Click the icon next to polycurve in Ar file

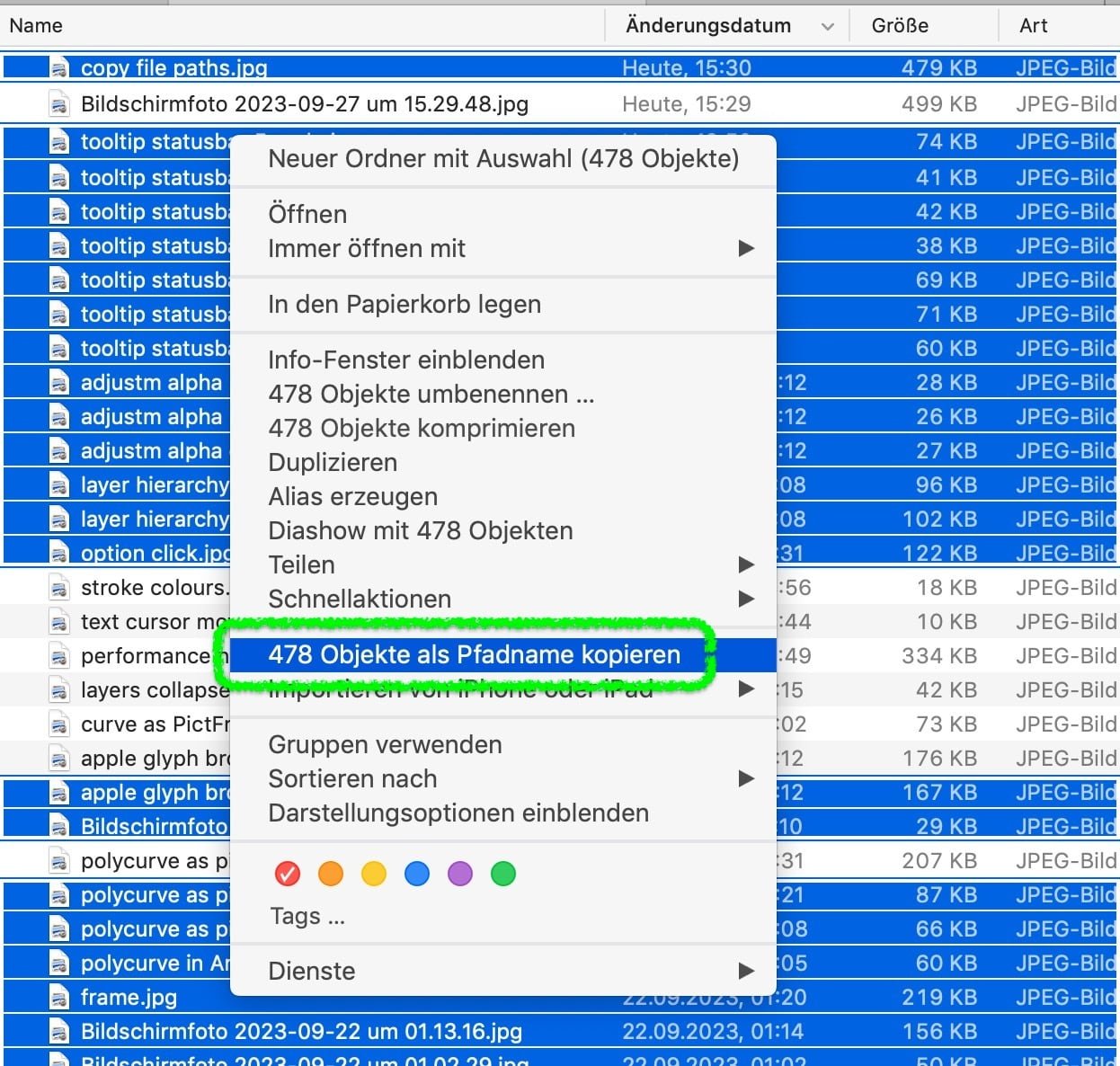59,963
